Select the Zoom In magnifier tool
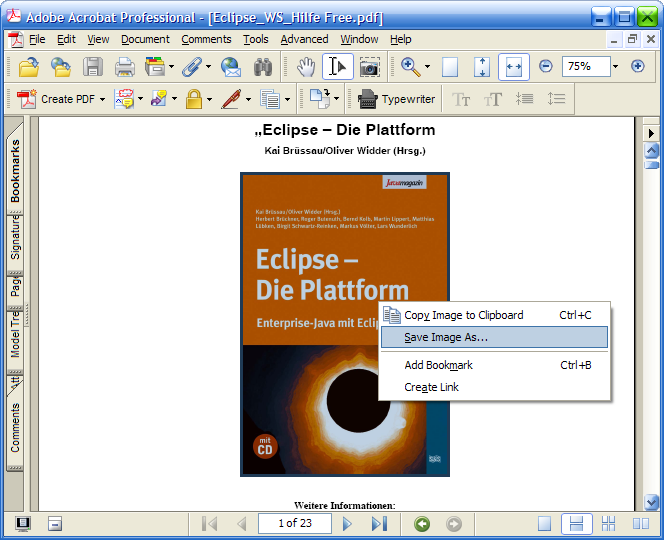Viewport: 664px width, 540px height. (410, 67)
